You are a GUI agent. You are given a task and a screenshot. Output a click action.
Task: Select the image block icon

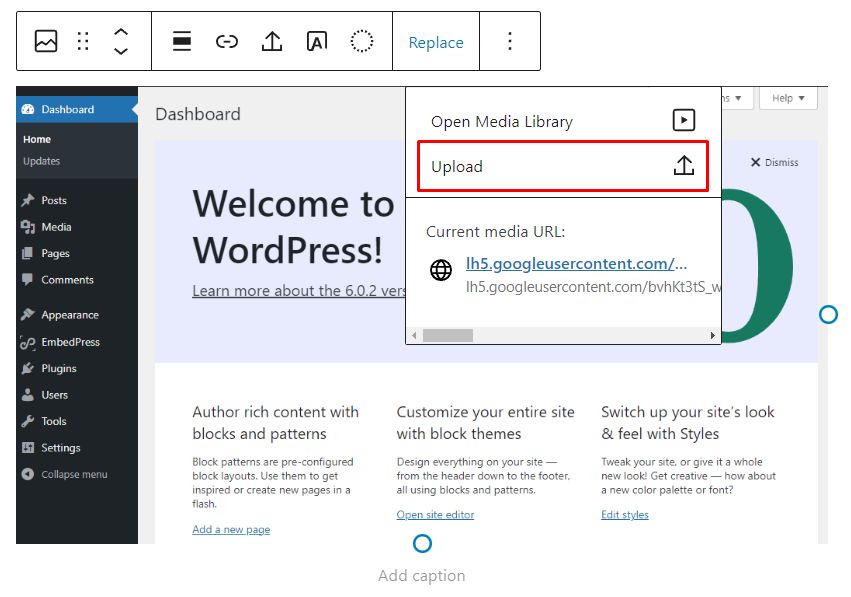coord(47,41)
